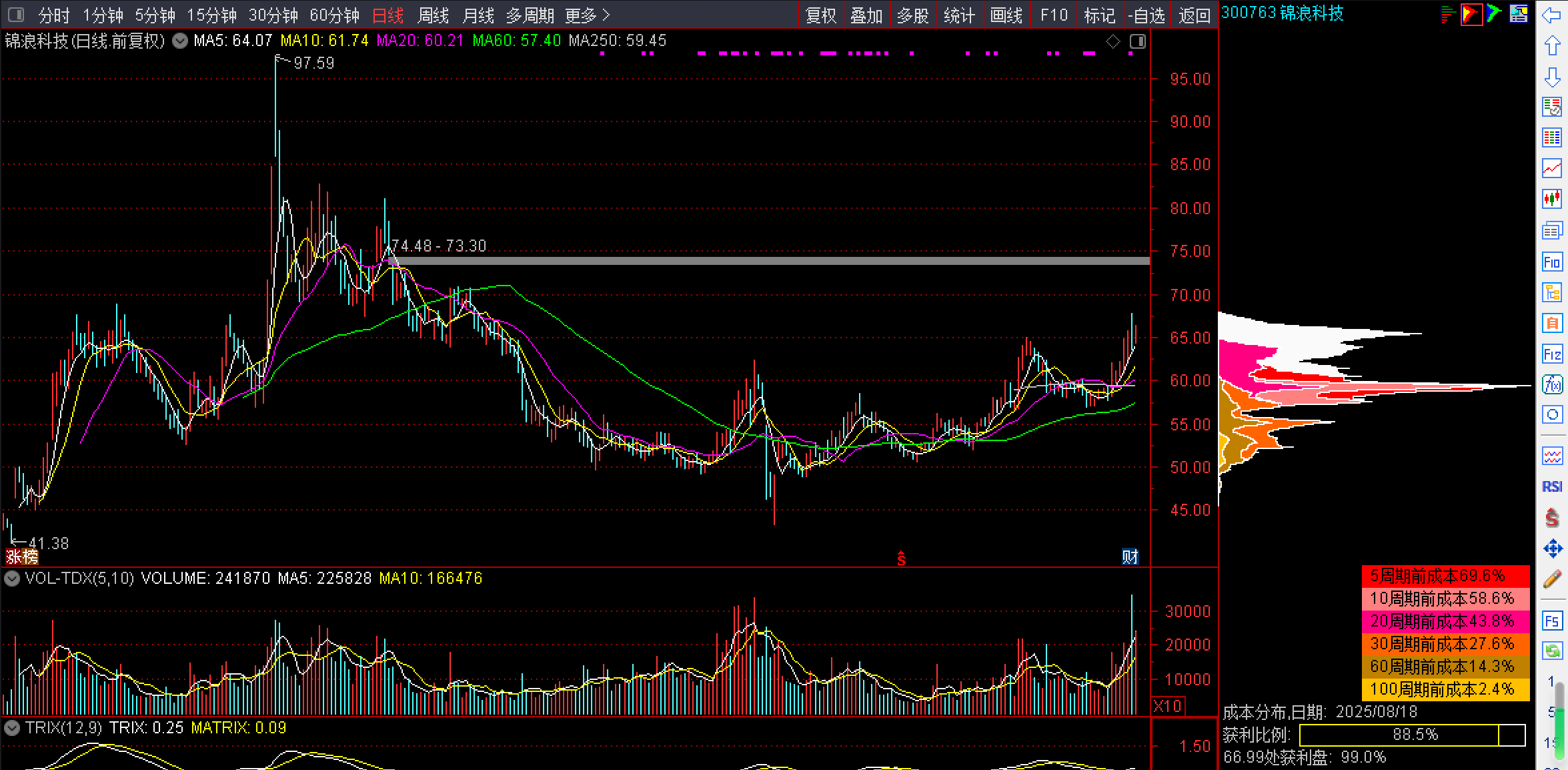
Task: Open the yellow hierarchy tree icon
Action: (1552, 292)
